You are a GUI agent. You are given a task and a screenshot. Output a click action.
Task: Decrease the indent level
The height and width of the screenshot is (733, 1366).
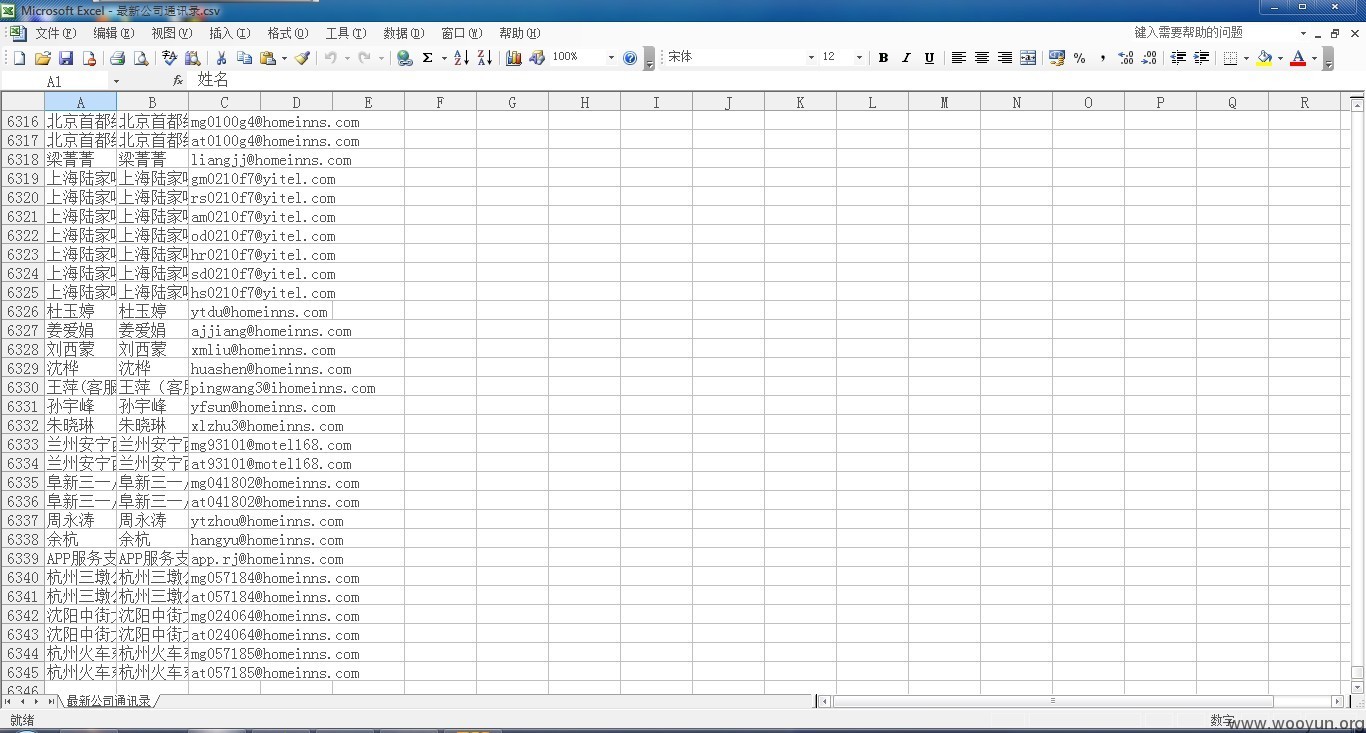[x=1178, y=58]
